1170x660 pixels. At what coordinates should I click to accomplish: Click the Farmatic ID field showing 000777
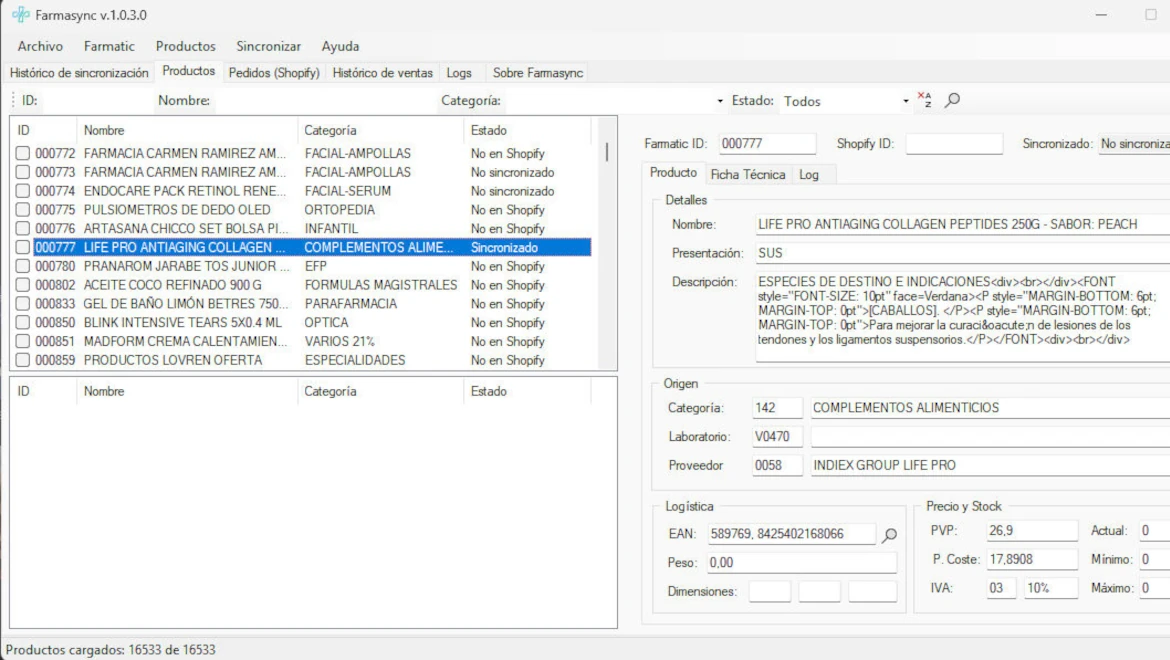pyautogui.click(x=767, y=144)
